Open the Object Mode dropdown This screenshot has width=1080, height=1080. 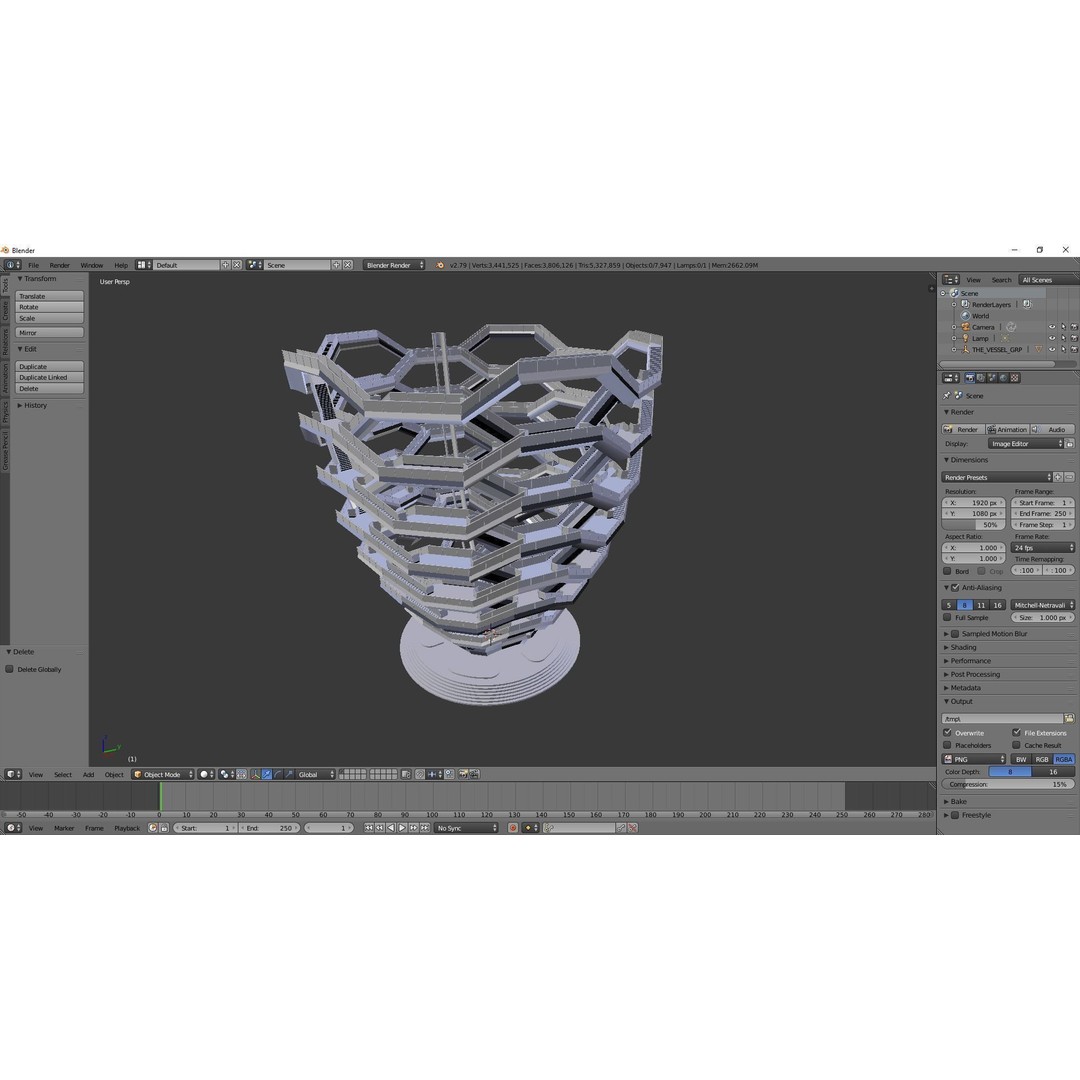tap(163, 774)
